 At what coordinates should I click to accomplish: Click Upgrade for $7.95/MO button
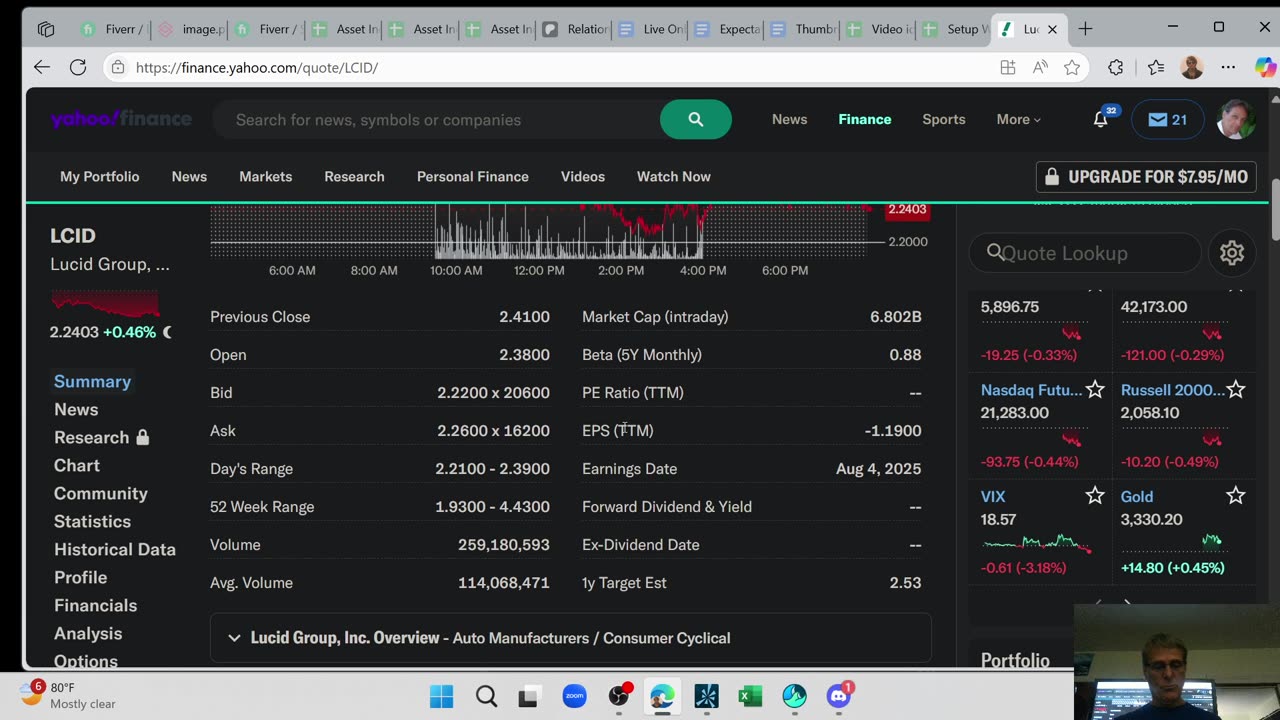tap(1146, 177)
